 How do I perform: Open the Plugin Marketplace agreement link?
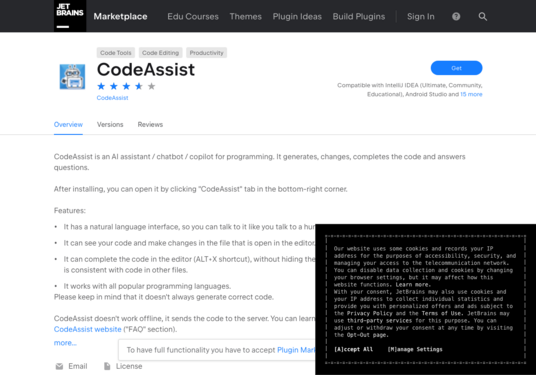pyautogui.click(x=296, y=350)
